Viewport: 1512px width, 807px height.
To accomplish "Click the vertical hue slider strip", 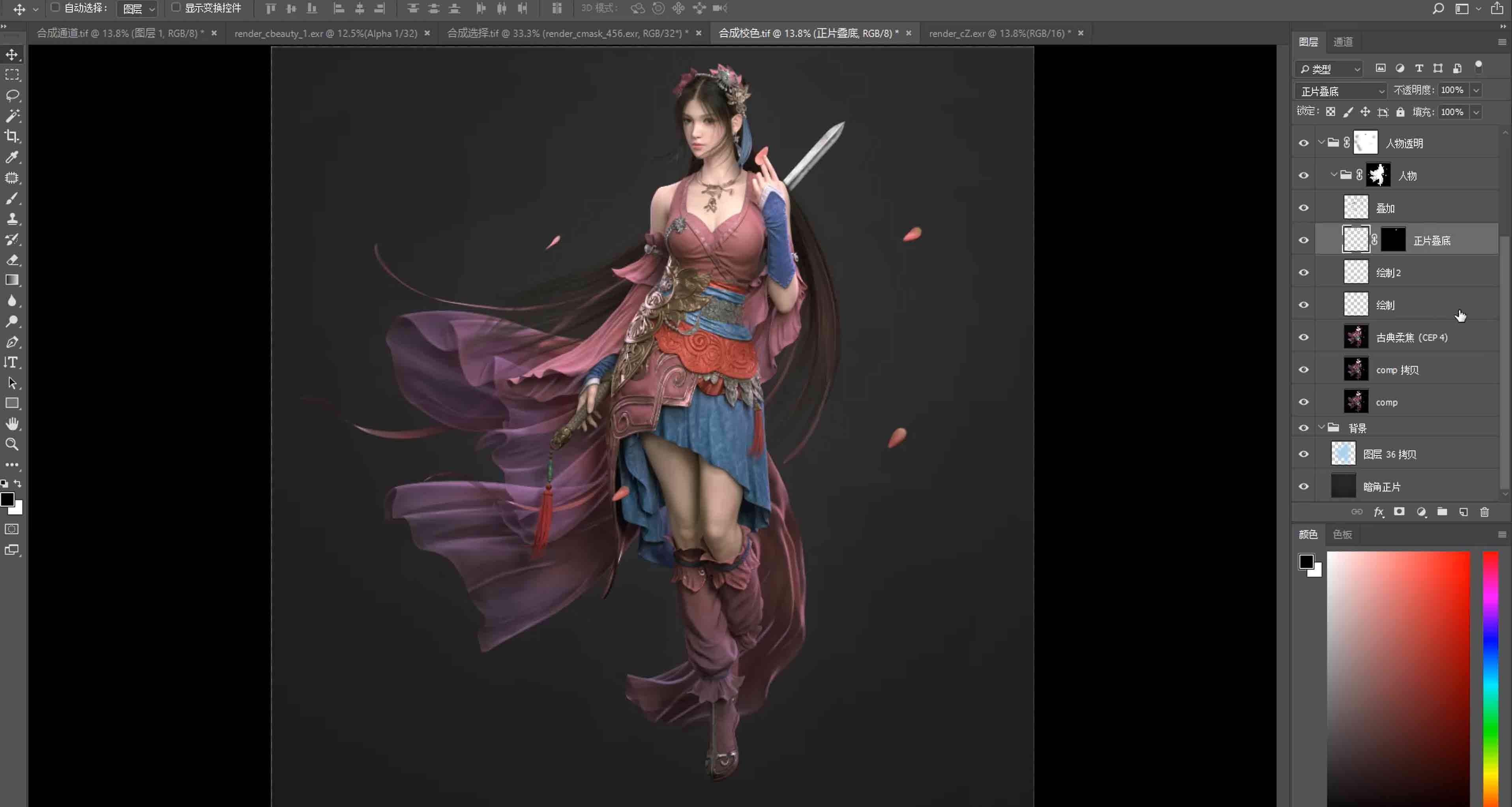I will point(1490,679).
